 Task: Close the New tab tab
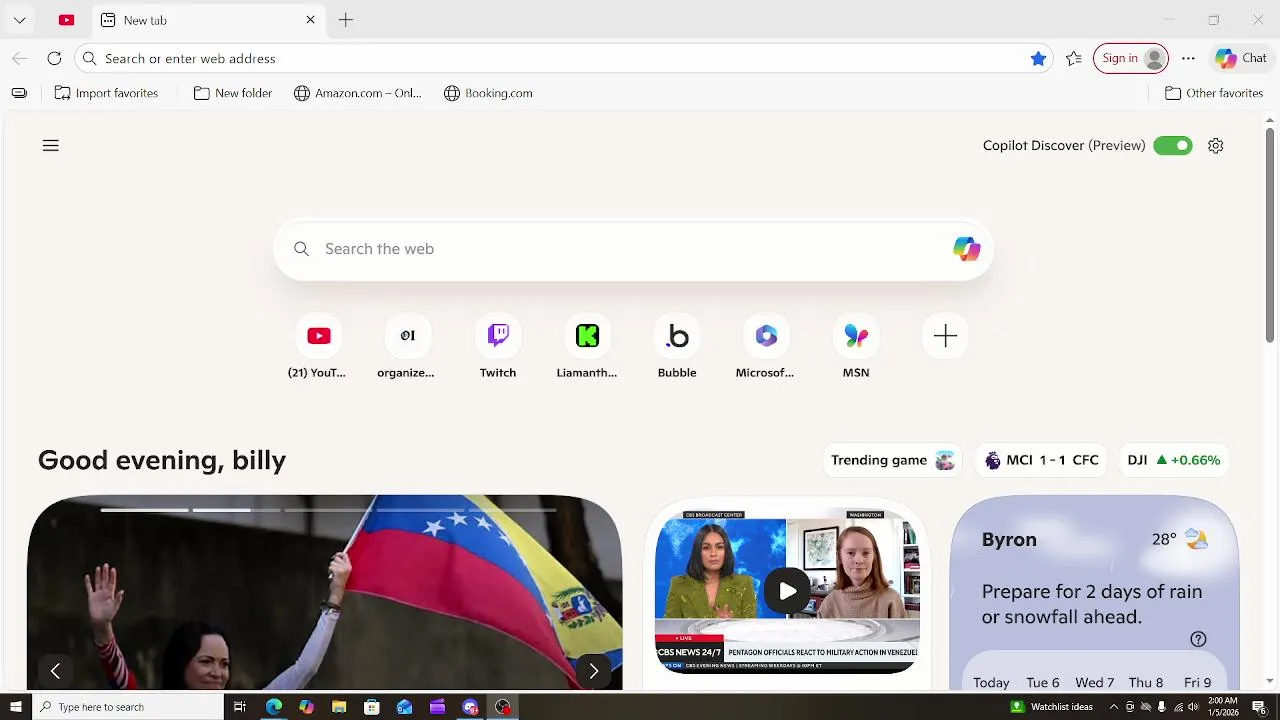(310, 20)
